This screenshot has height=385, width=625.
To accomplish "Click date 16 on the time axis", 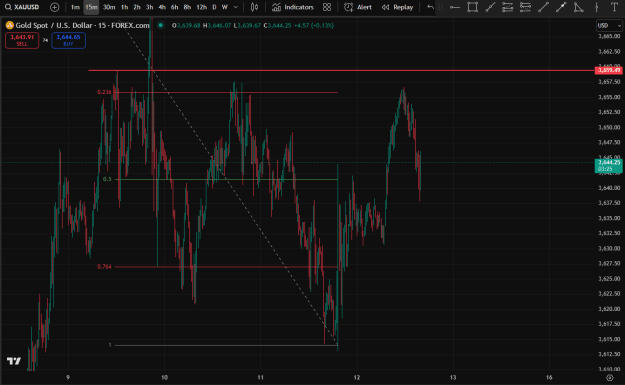I will pyautogui.click(x=549, y=377).
